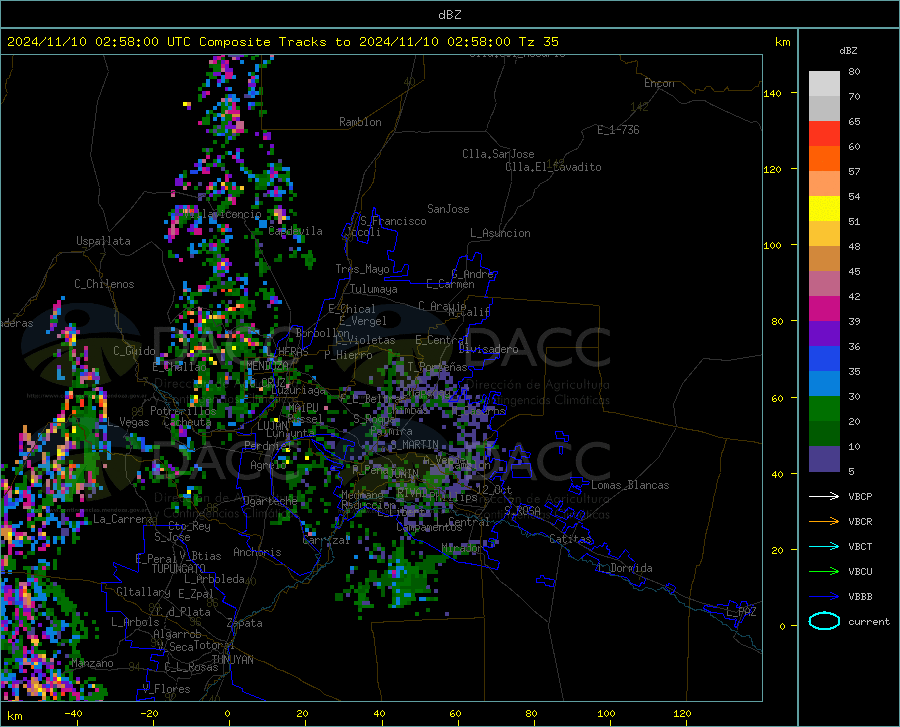Click the S_MARTIN label on map
900x727 pixels.
click(x=414, y=445)
